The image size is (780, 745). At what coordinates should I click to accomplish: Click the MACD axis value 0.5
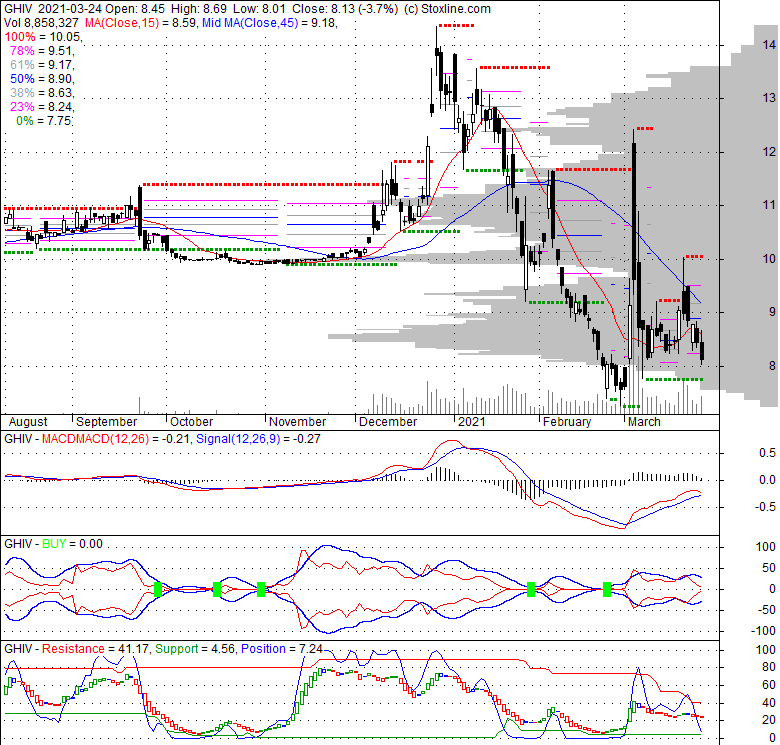(768, 453)
